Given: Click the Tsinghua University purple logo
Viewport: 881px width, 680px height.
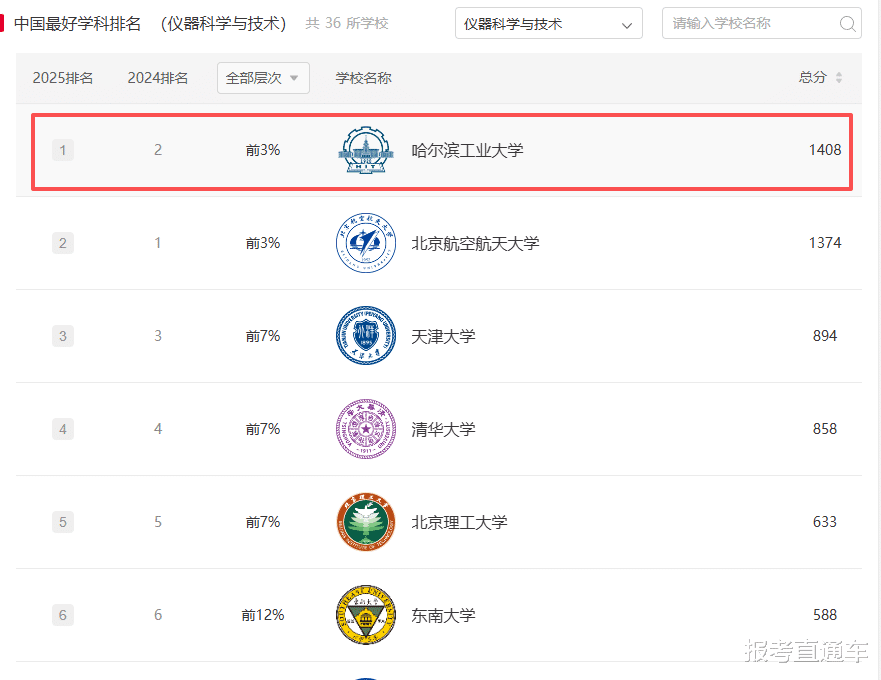Looking at the screenshot, I should click(366, 429).
